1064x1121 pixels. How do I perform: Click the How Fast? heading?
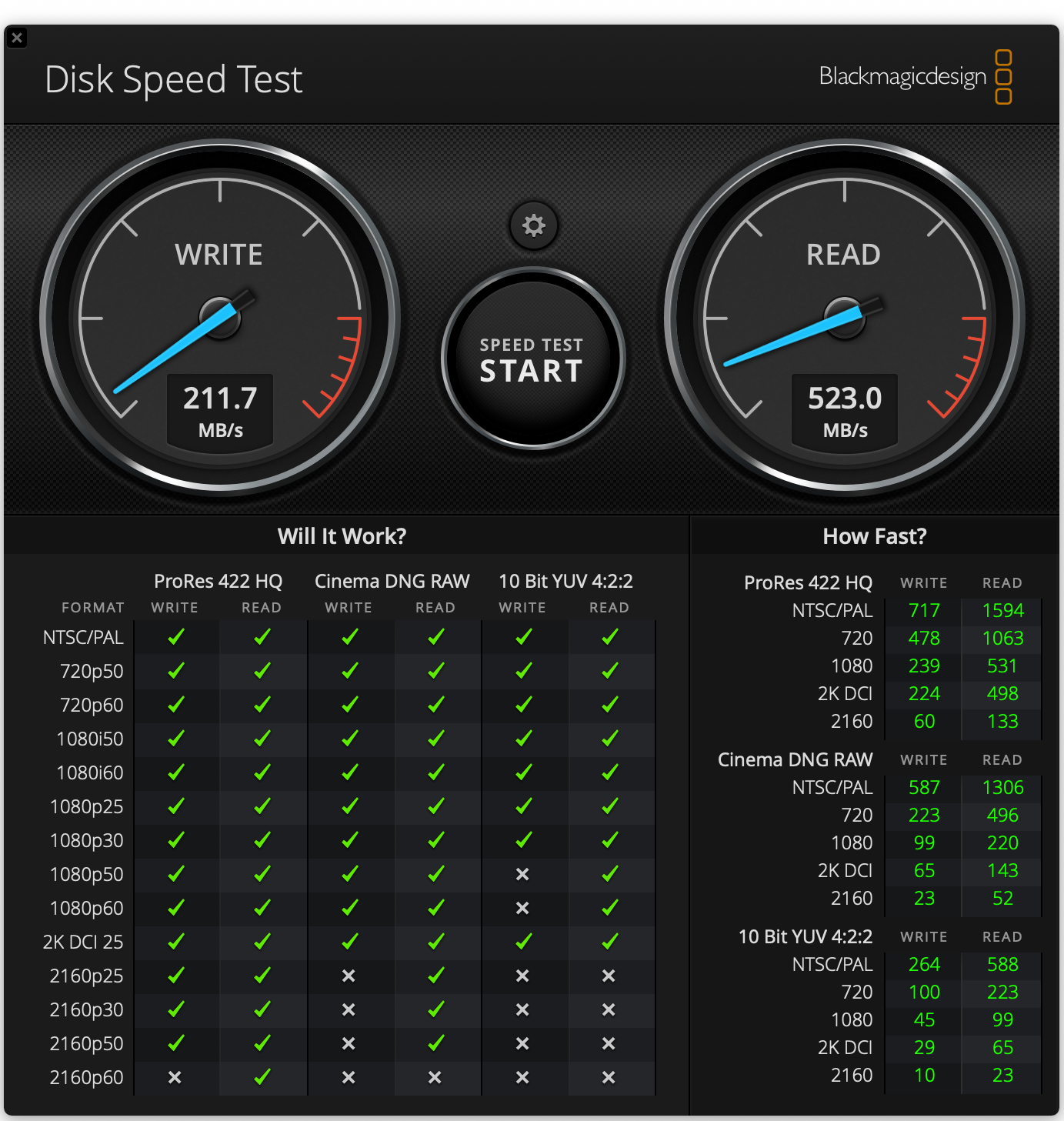coord(874,536)
